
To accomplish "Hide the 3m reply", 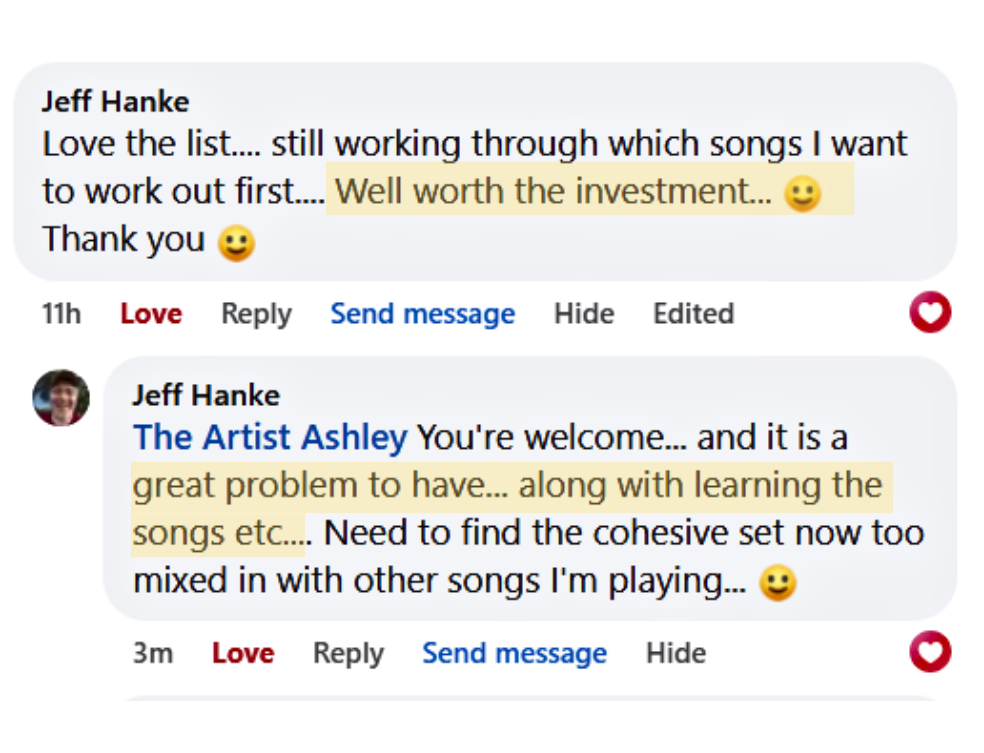I will click(x=676, y=654).
